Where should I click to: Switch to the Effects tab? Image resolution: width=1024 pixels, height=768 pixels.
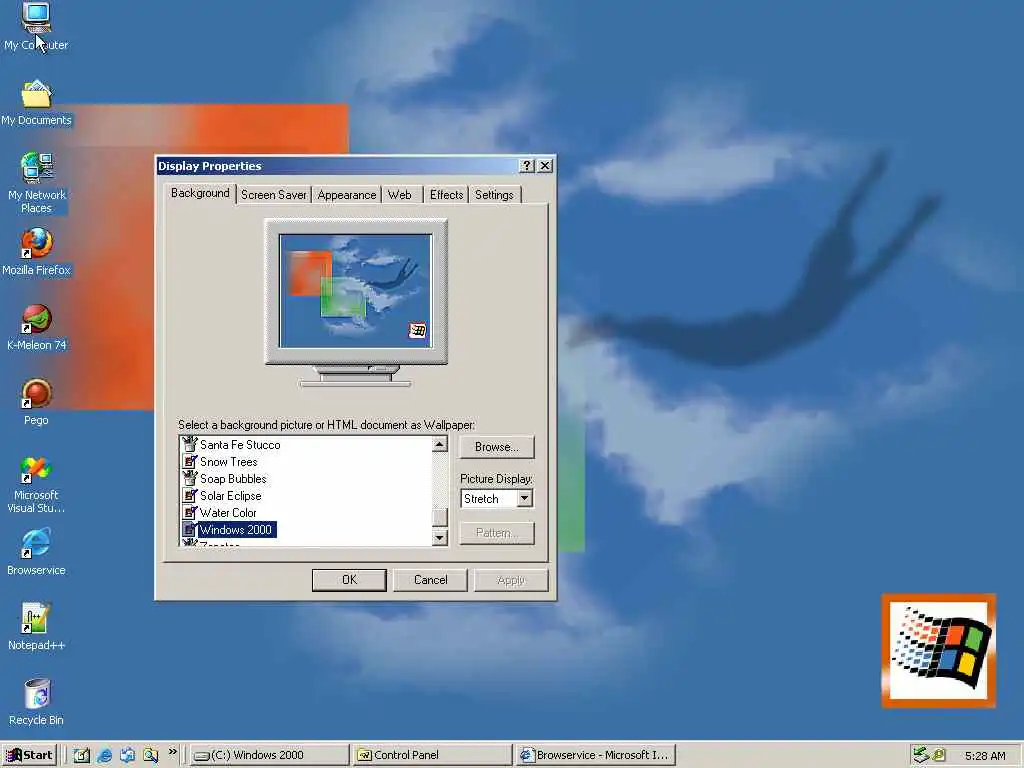(x=447, y=195)
